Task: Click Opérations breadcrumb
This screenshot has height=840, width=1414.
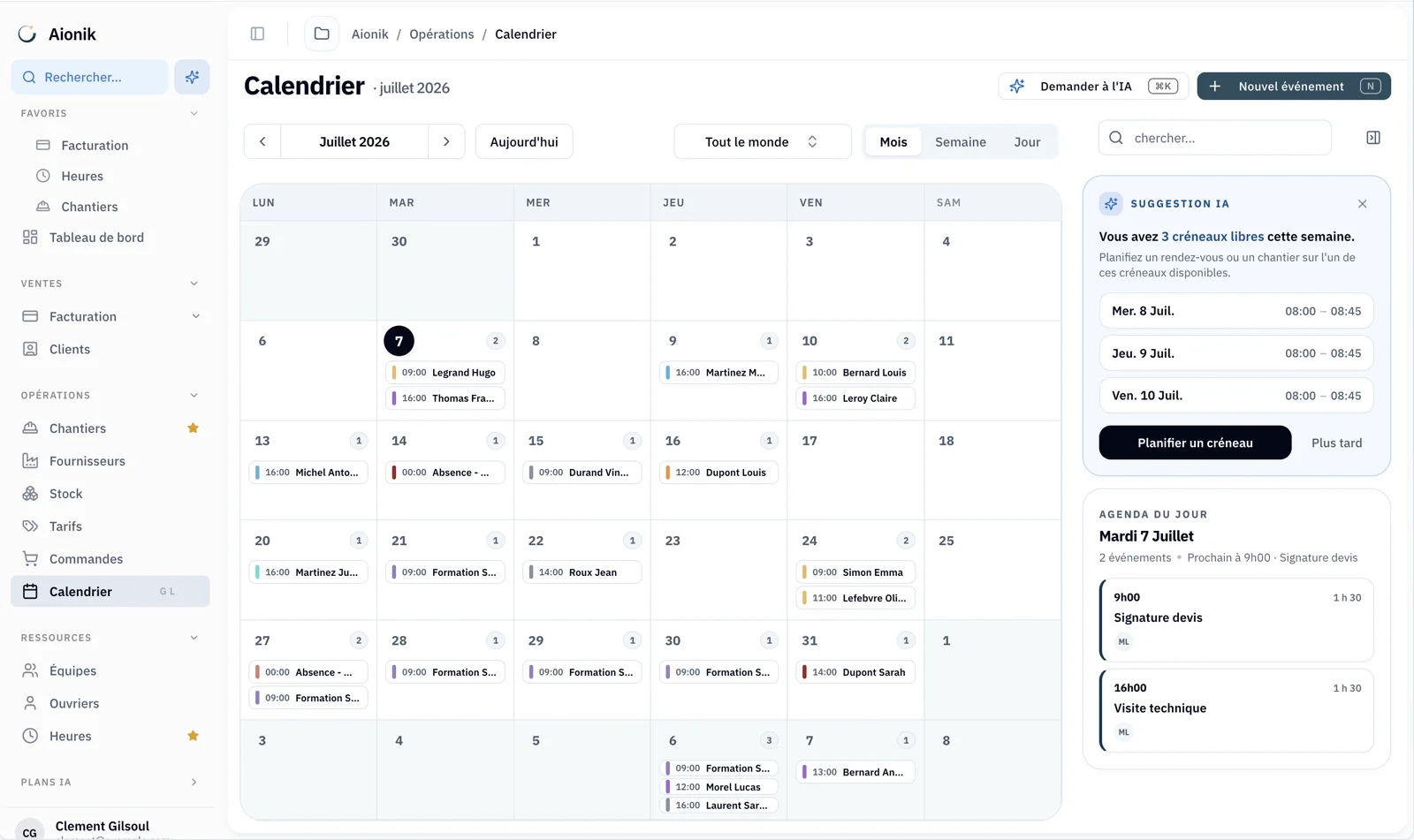Action: pos(442,34)
